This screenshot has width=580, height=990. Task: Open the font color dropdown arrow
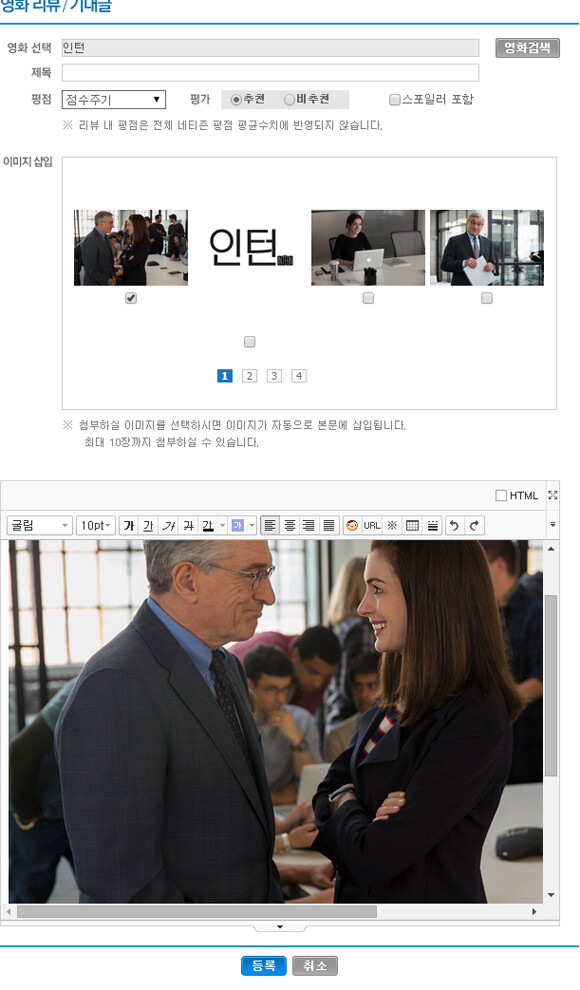click(222, 525)
